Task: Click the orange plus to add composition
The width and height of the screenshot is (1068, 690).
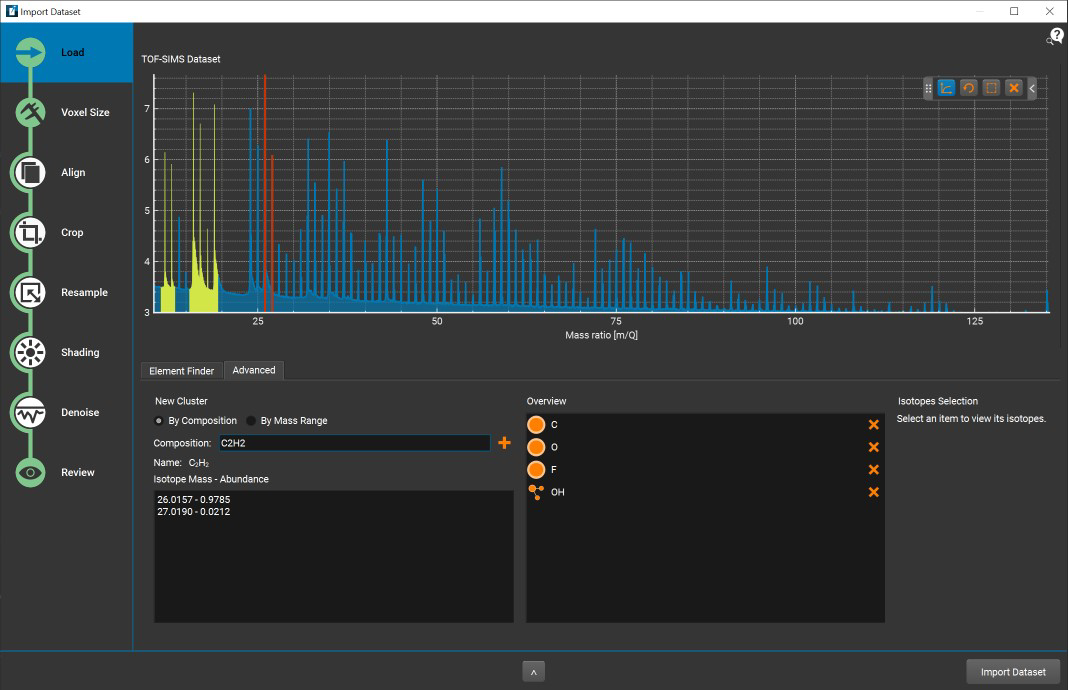Action: coord(504,443)
